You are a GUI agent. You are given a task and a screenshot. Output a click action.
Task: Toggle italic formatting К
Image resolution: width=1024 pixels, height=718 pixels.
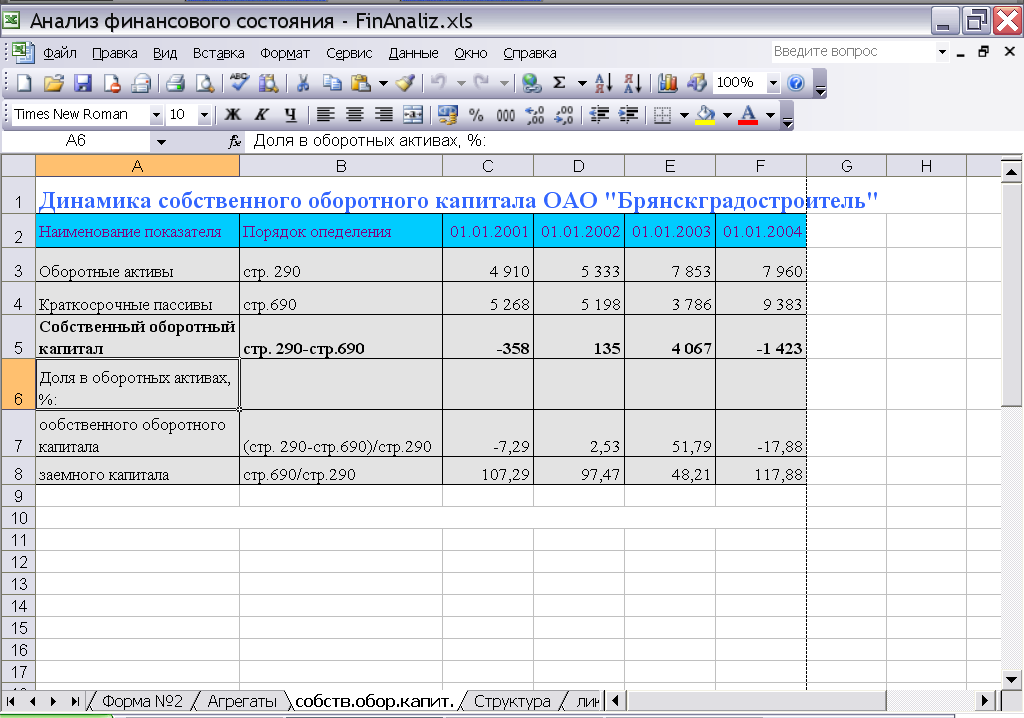tap(261, 115)
